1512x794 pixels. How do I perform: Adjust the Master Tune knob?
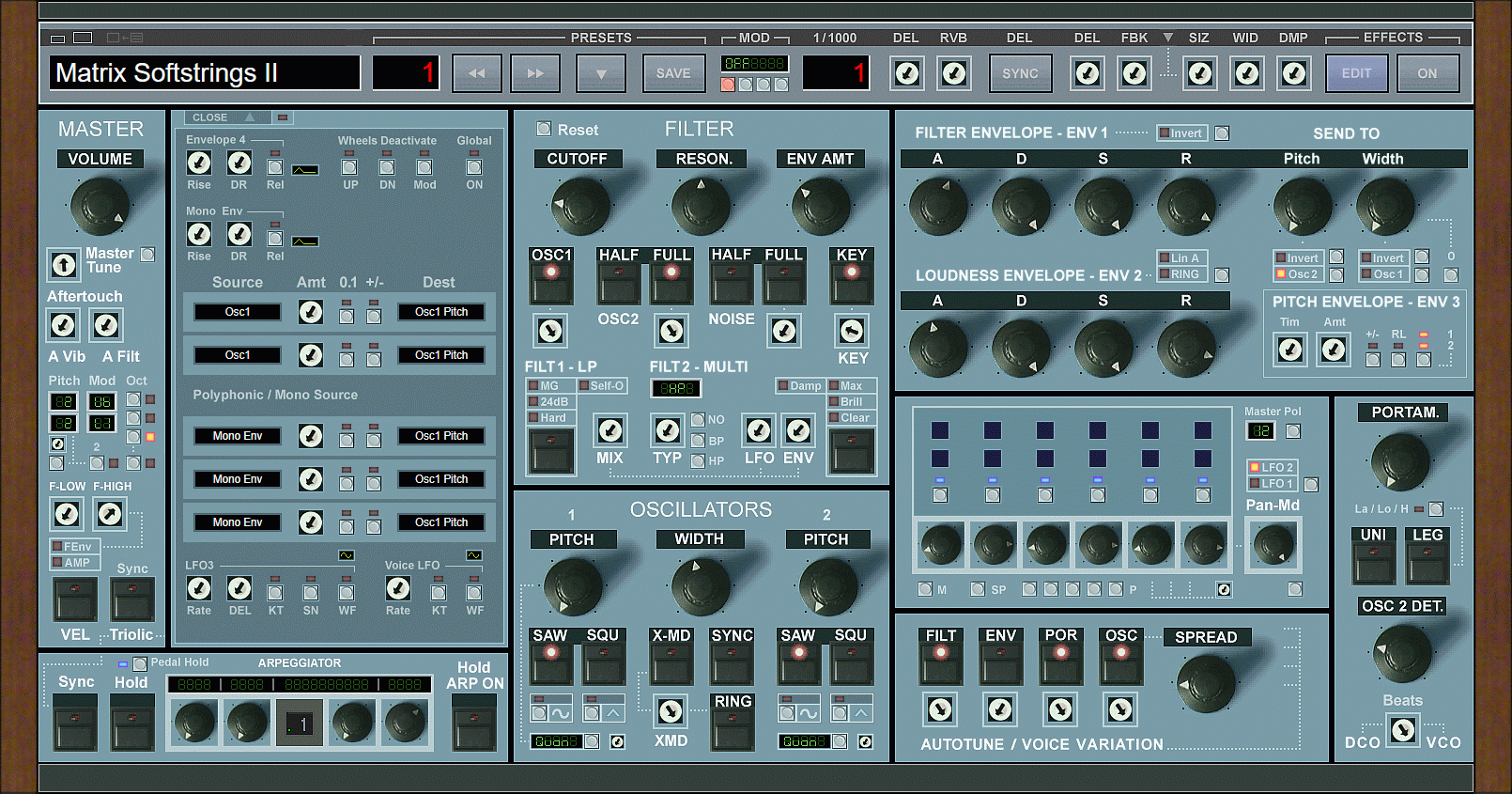(64, 265)
